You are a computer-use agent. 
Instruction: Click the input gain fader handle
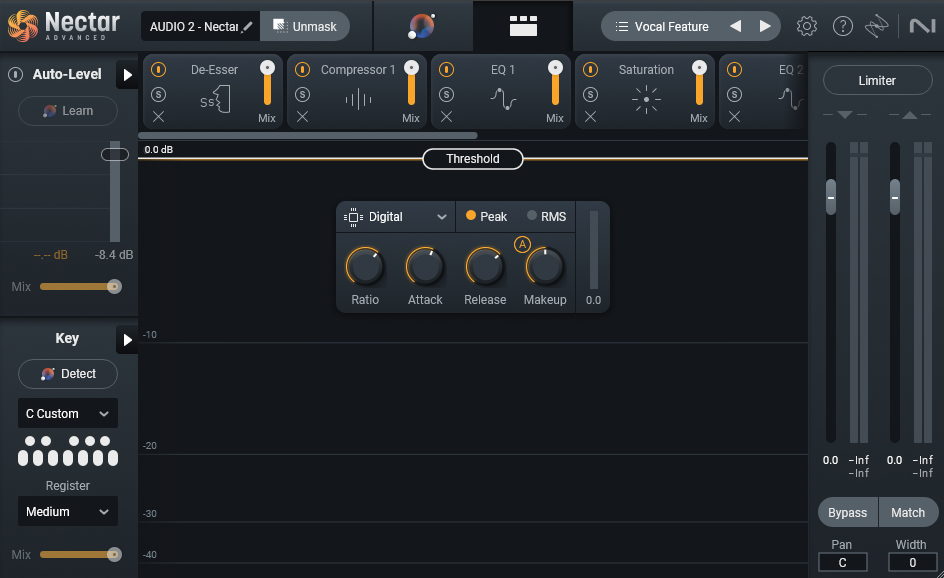[831, 197]
